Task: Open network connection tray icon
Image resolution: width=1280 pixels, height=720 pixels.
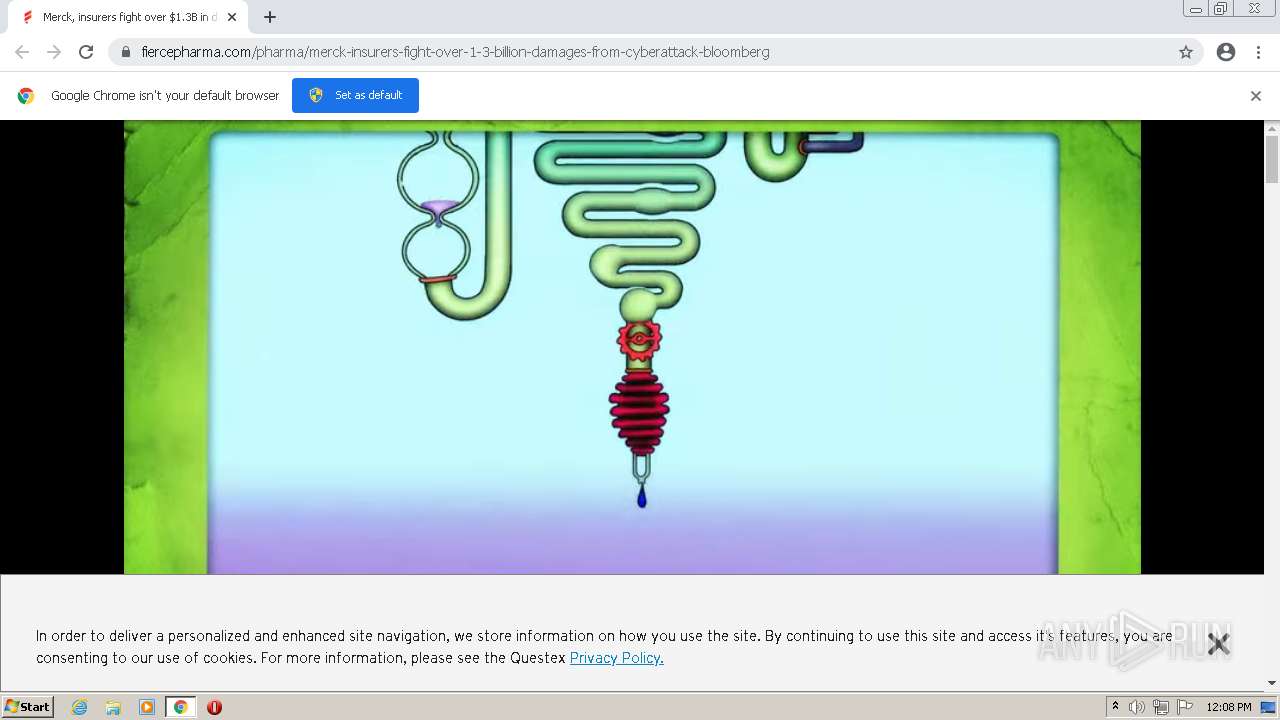Action: 1161,707
